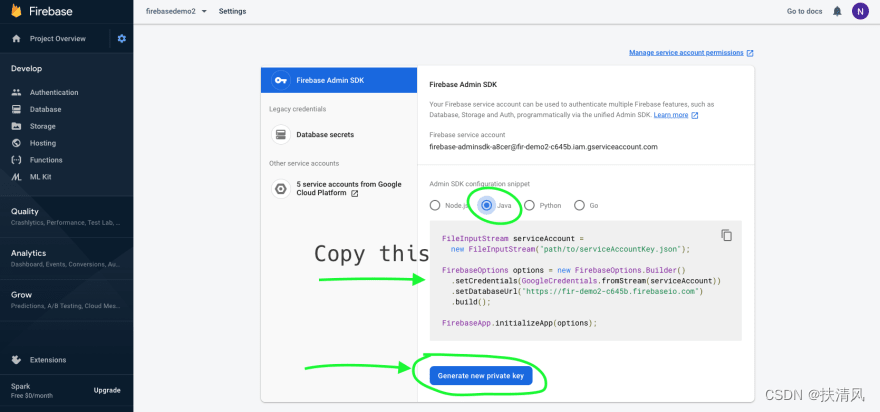Click the Authentication people icon
This screenshot has height=412, width=880.
tap(16, 93)
